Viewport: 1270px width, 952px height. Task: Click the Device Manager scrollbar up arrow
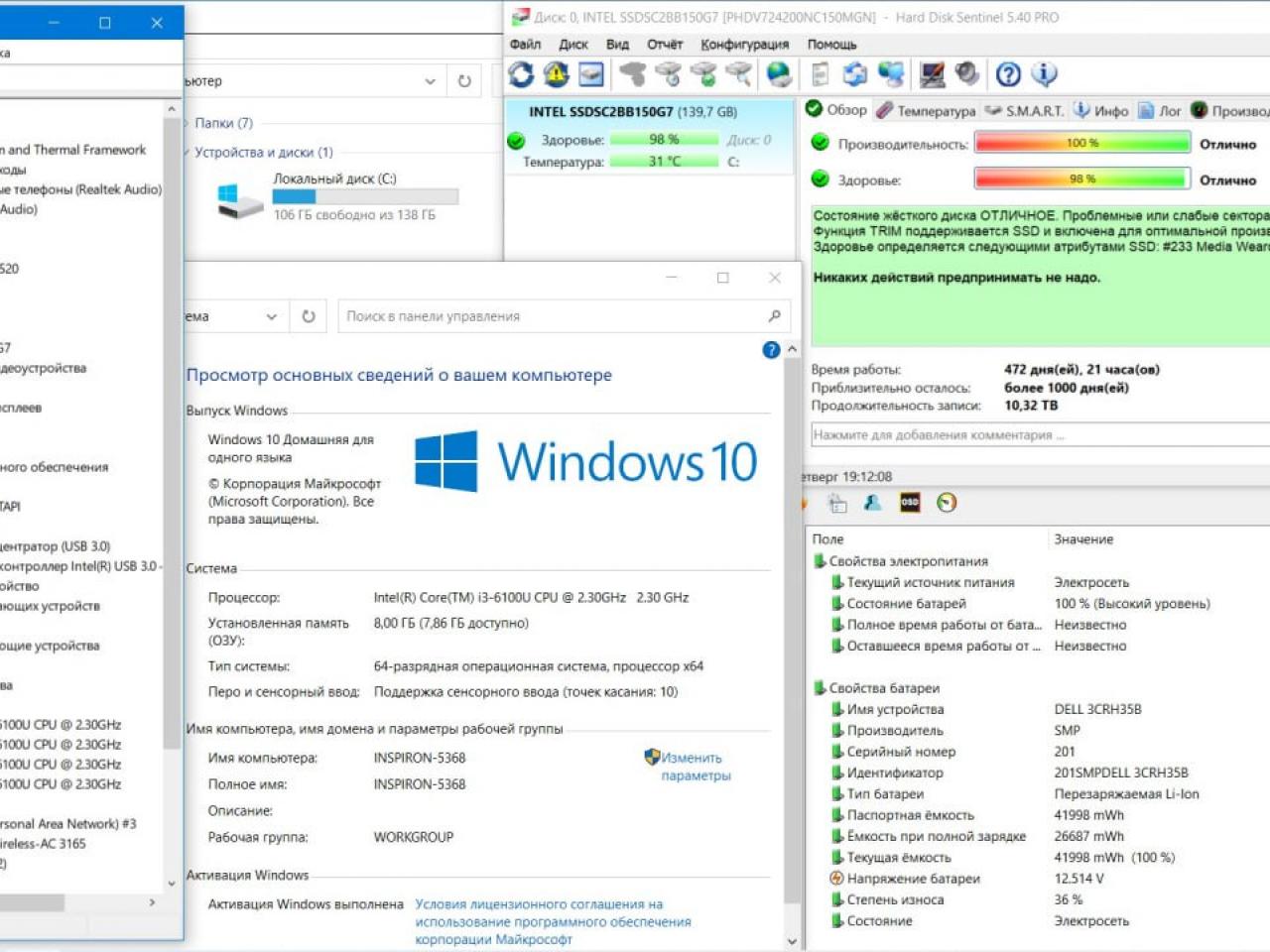172,109
